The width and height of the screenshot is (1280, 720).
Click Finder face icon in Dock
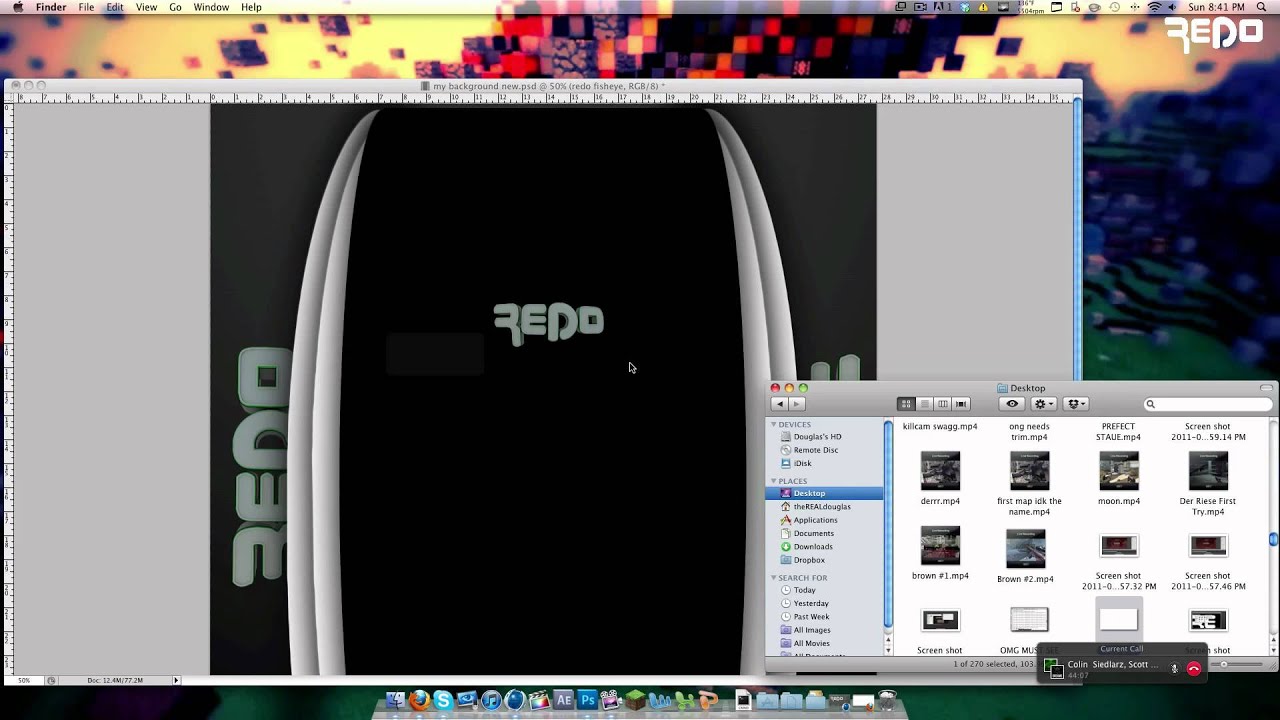point(395,700)
